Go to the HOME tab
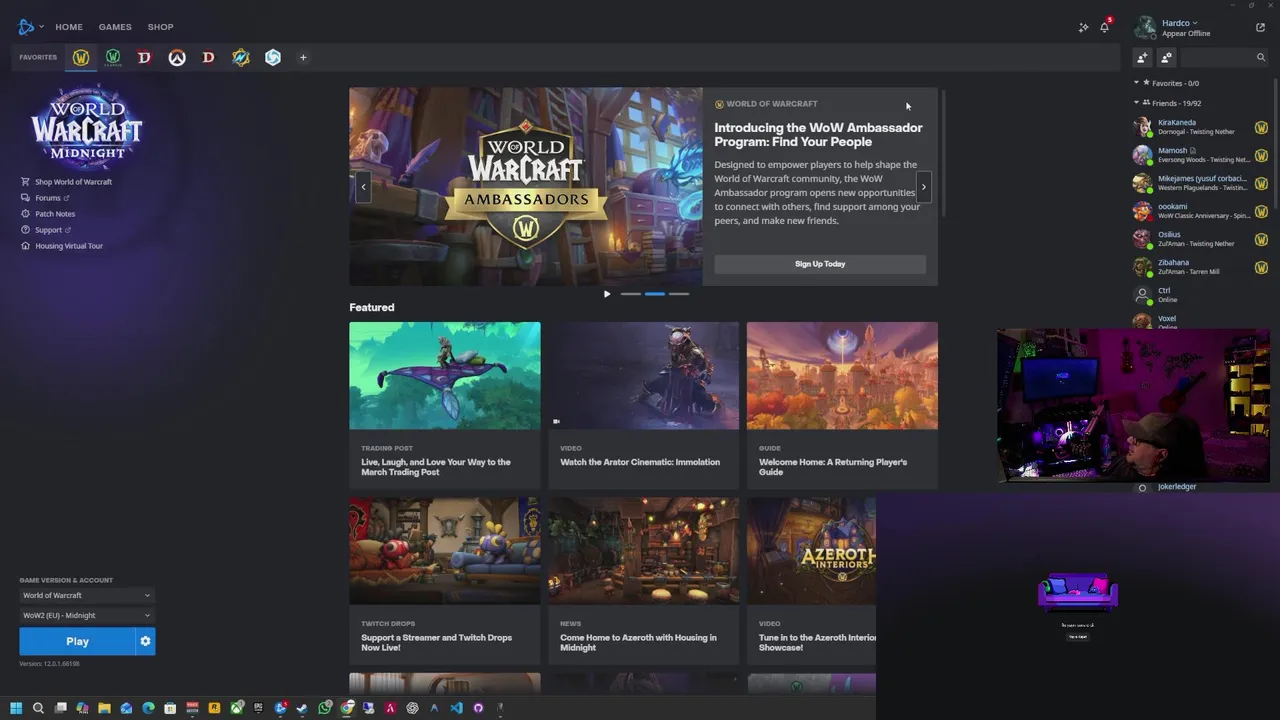This screenshot has width=1280, height=720. click(69, 27)
